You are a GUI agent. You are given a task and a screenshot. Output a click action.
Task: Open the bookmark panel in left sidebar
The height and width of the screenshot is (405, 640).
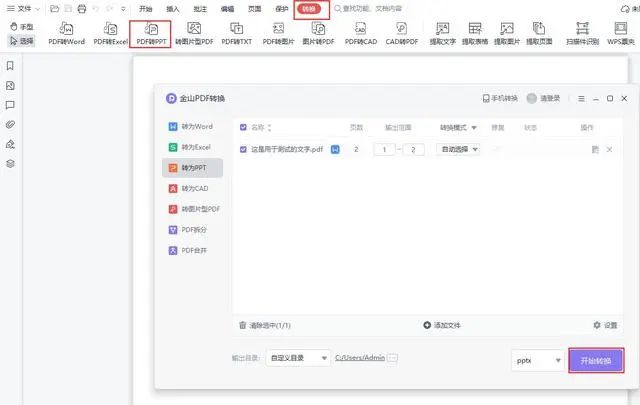click(x=10, y=66)
